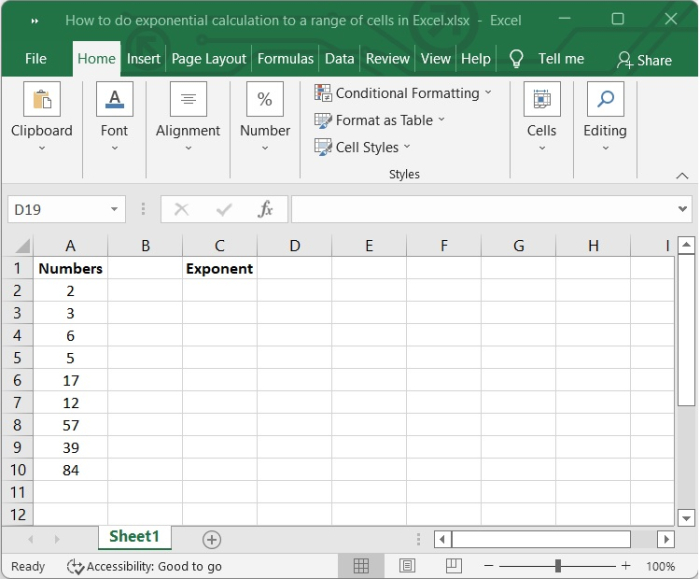Image resolution: width=700 pixels, height=579 pixels.
Task: Click the Share button
Action: point(644,60)
